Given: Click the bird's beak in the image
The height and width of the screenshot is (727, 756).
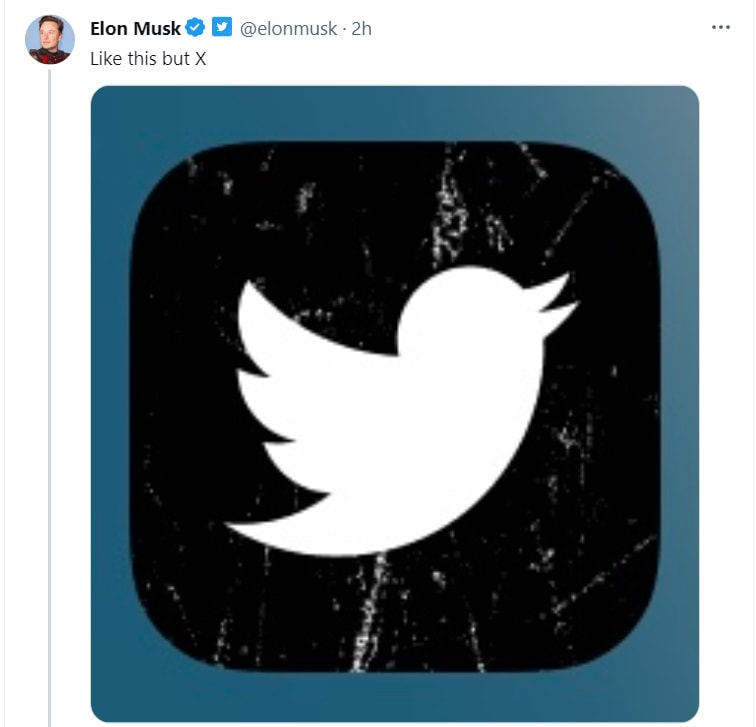Looking at the screenshot, I should tap(556, 300).
